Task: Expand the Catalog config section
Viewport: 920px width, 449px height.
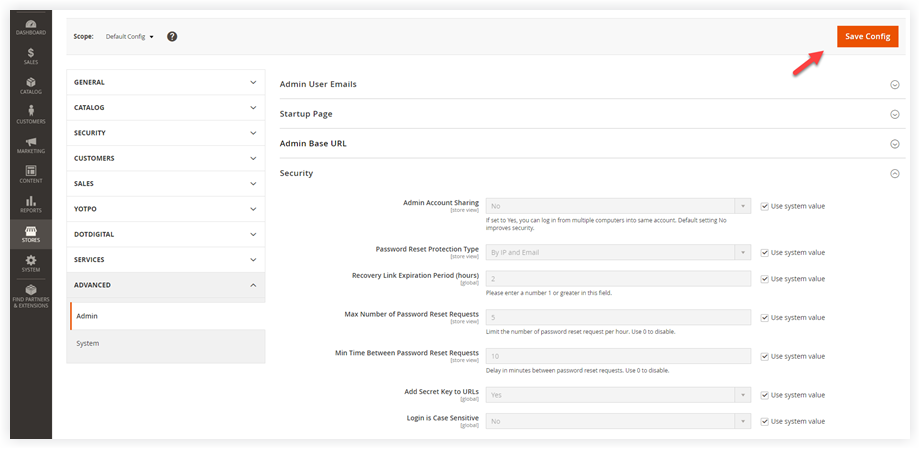Action: pos(165,108)
